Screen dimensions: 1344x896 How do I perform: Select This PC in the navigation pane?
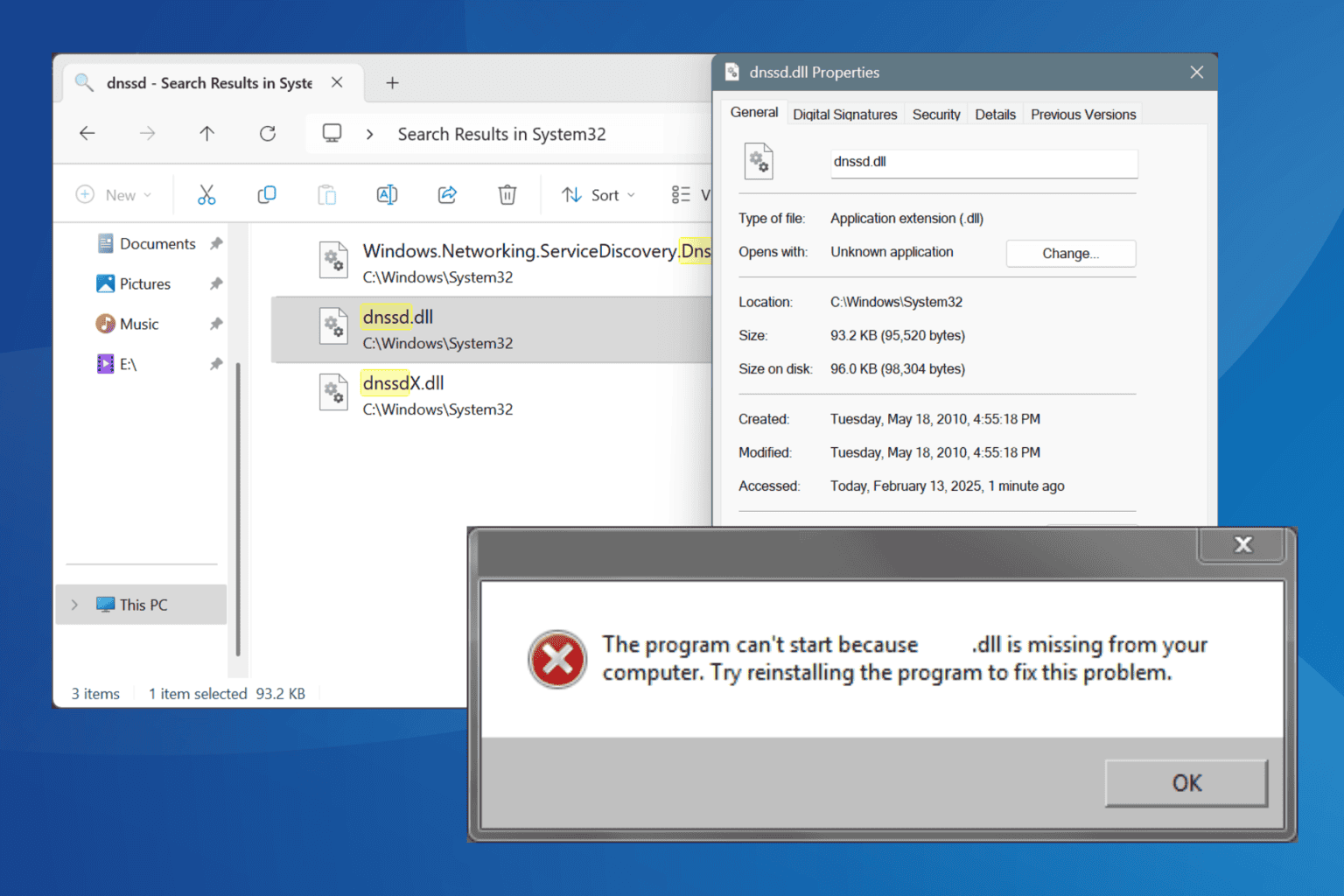[141, 605]
